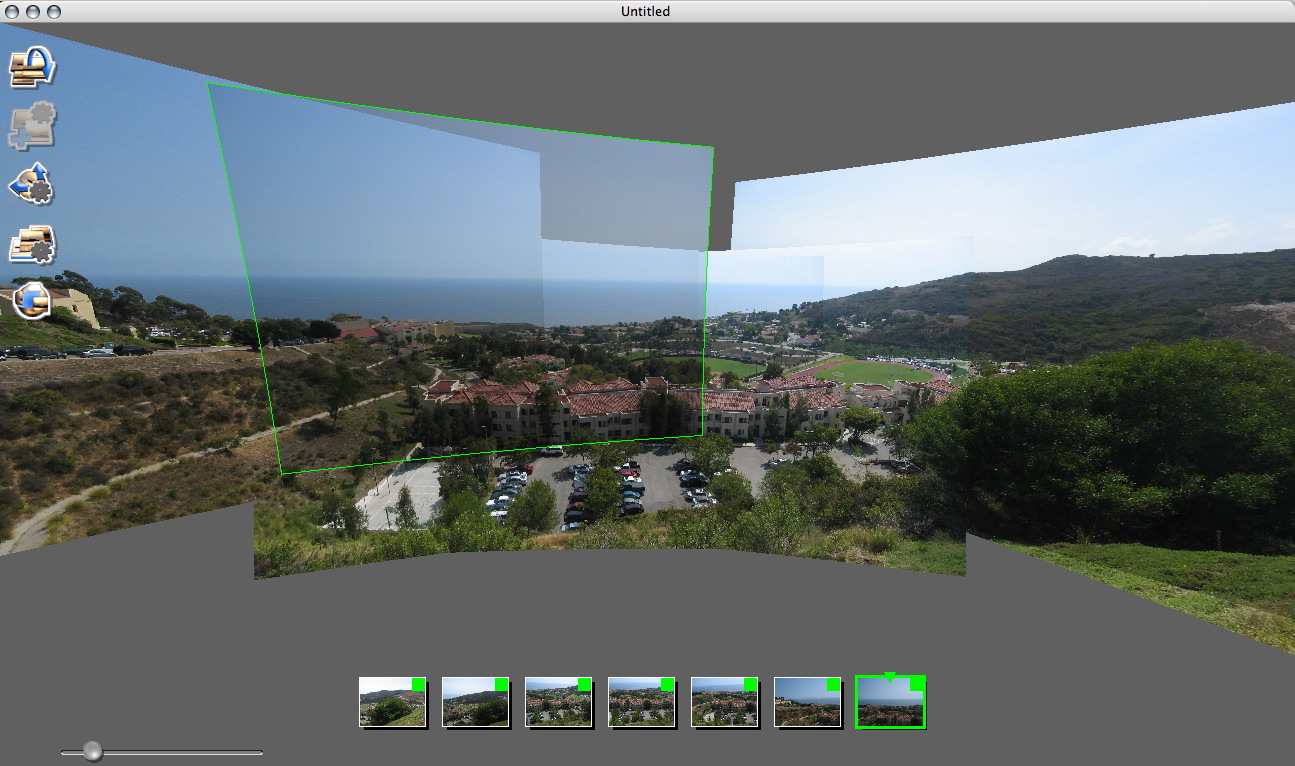Click the greyed-out puzzle piece with gear icon
Screen dimensions: 1295x766
[32, 126]
